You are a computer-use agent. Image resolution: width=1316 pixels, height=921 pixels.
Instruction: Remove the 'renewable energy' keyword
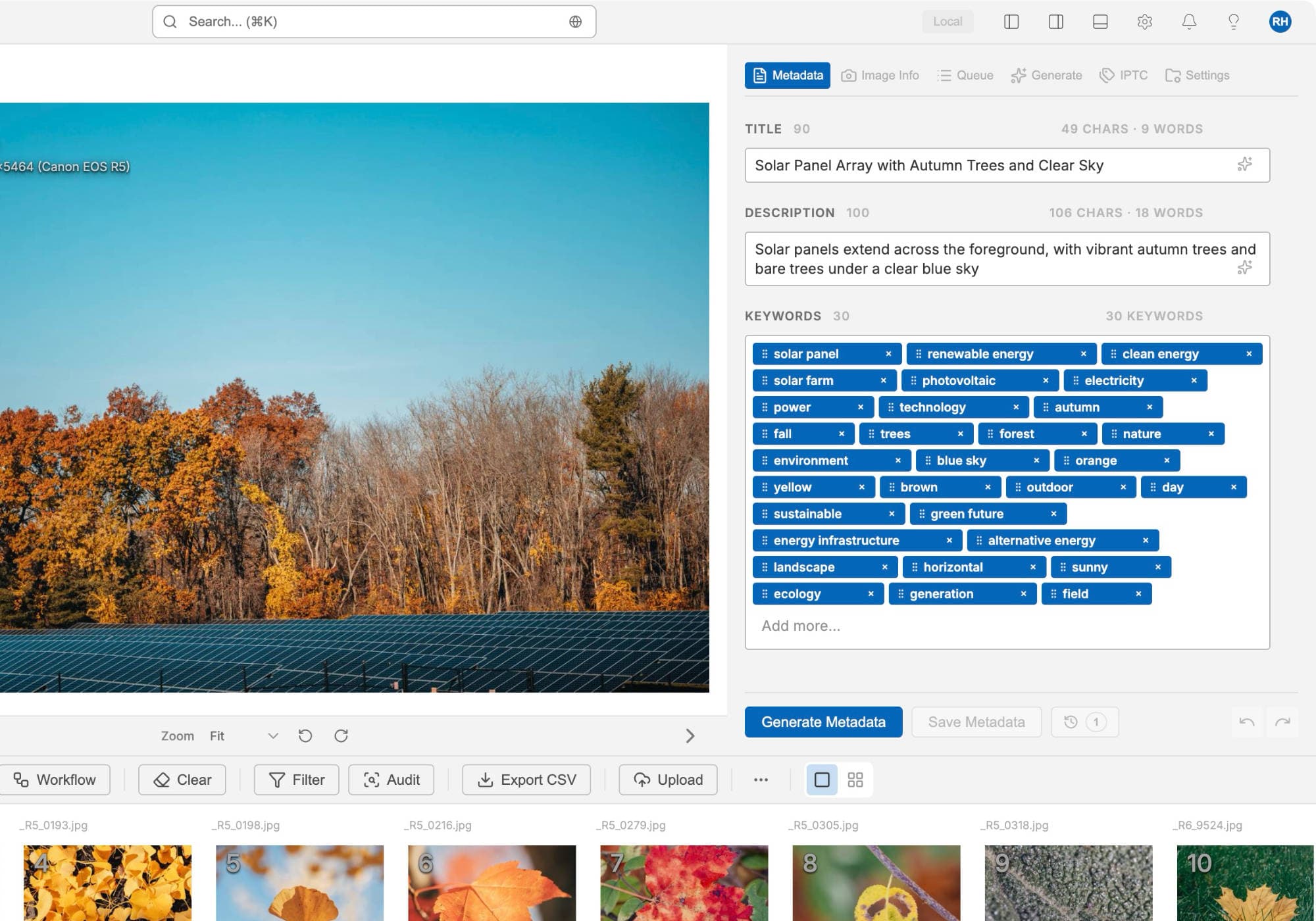coord(1083,354)
